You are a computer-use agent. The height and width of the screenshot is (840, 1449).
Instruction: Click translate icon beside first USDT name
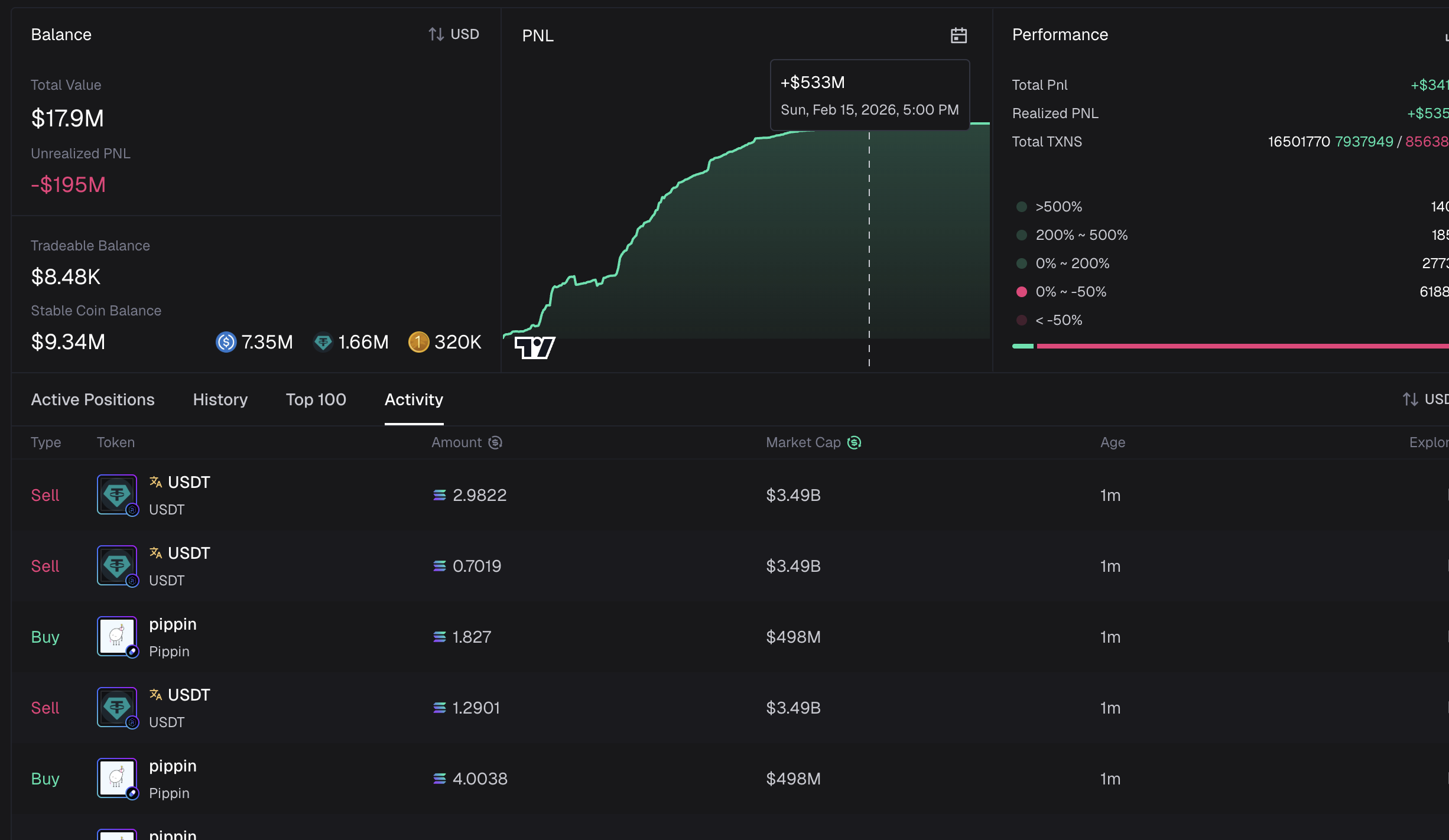(155, 482)
